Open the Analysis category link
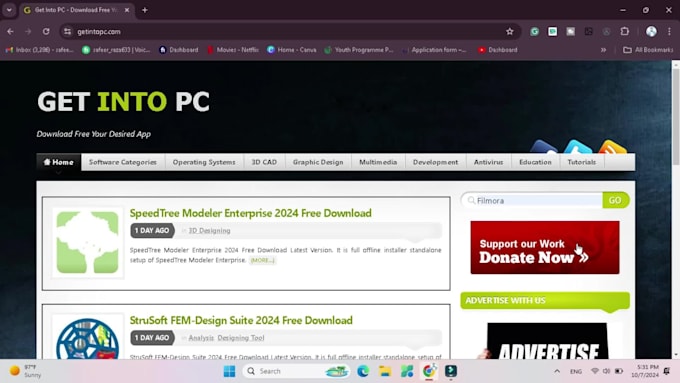This screenshot has height=383, width=680. tap(201, 338)
